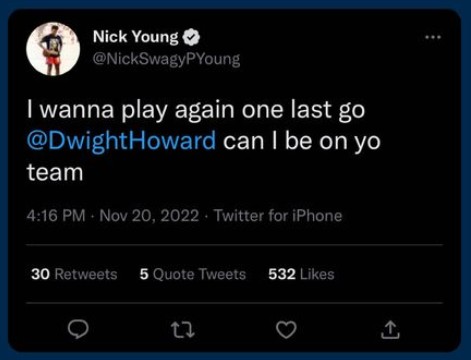
Task: View the 5 Quote Tweets list
Action: [193, 274]
